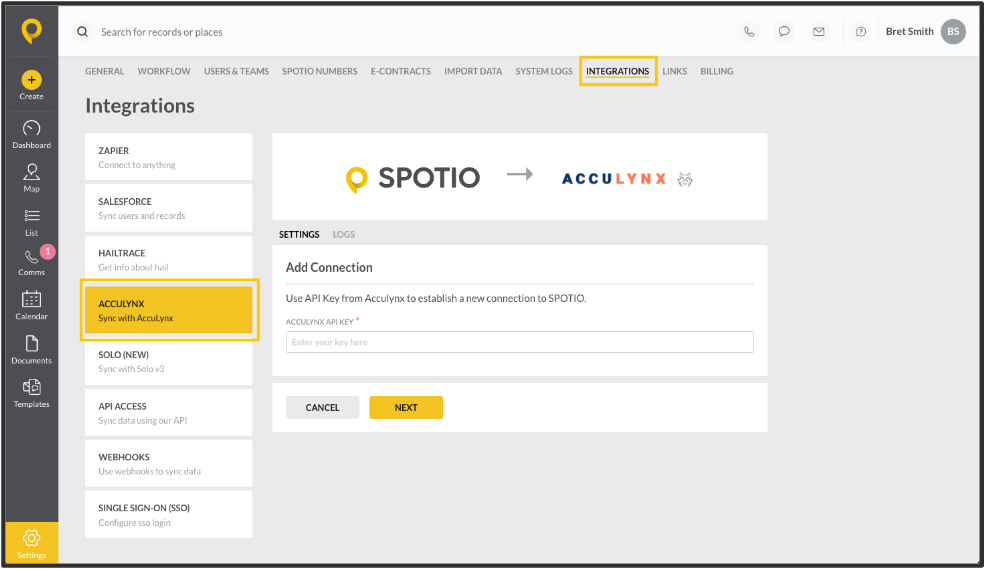This screenshot has height=569, width=985.
Task: Click the Integrations page heading
Action: coord(140,106)
